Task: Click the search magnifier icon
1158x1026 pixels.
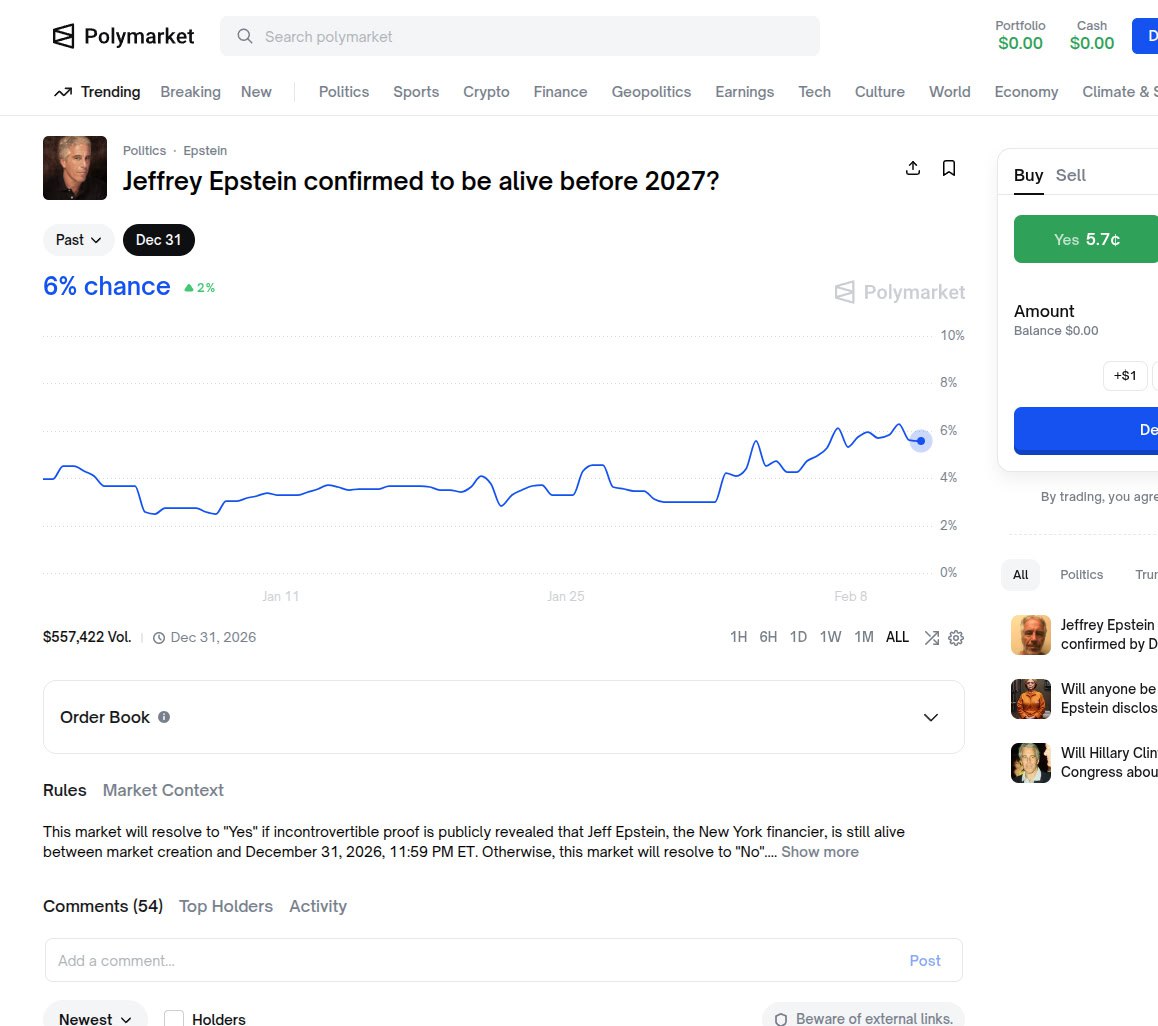Action: coord(244,37)
